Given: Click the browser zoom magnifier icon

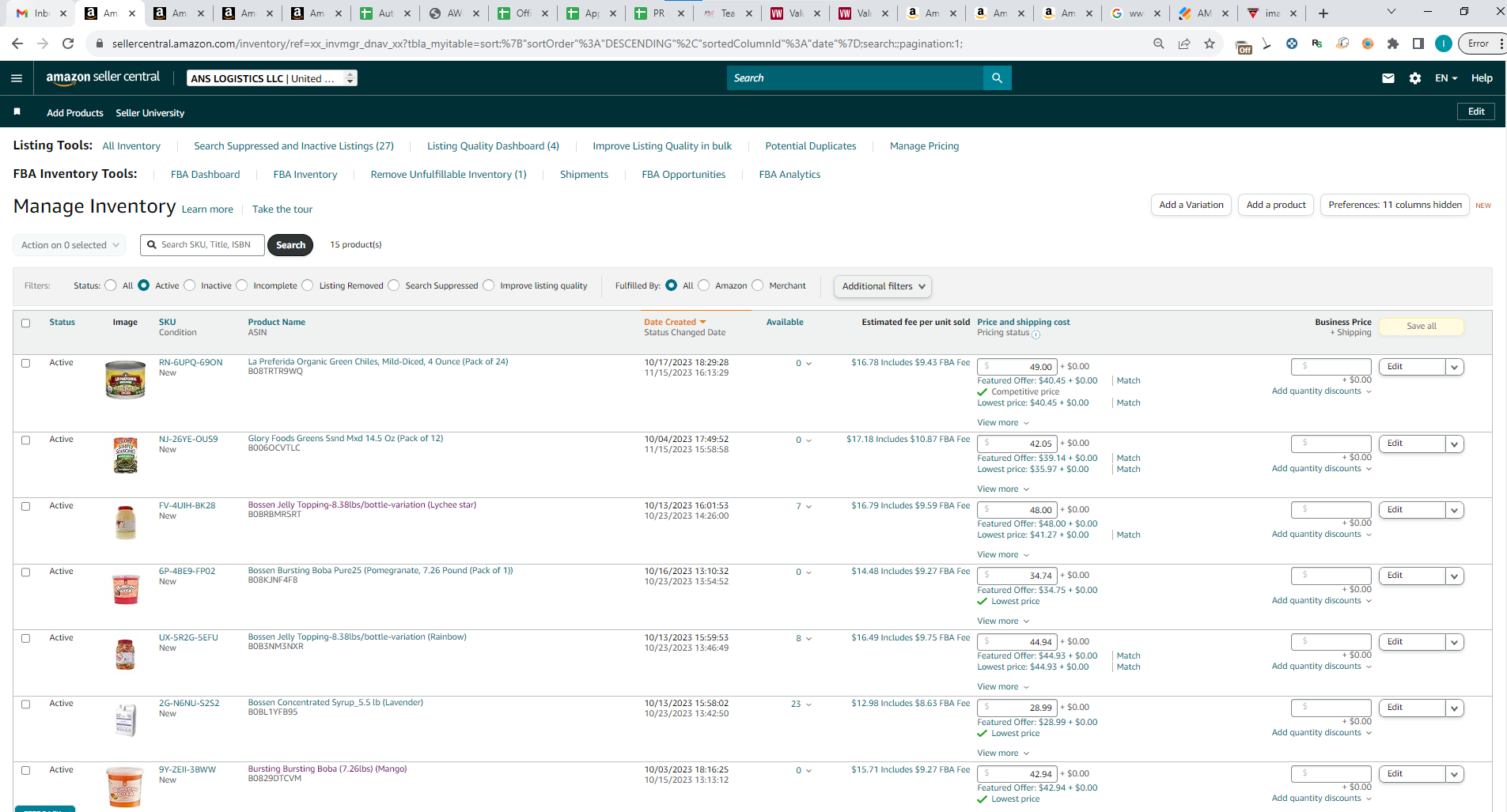Looking at the screenshot, I should pyautogui.click(x=1159, y=43).
